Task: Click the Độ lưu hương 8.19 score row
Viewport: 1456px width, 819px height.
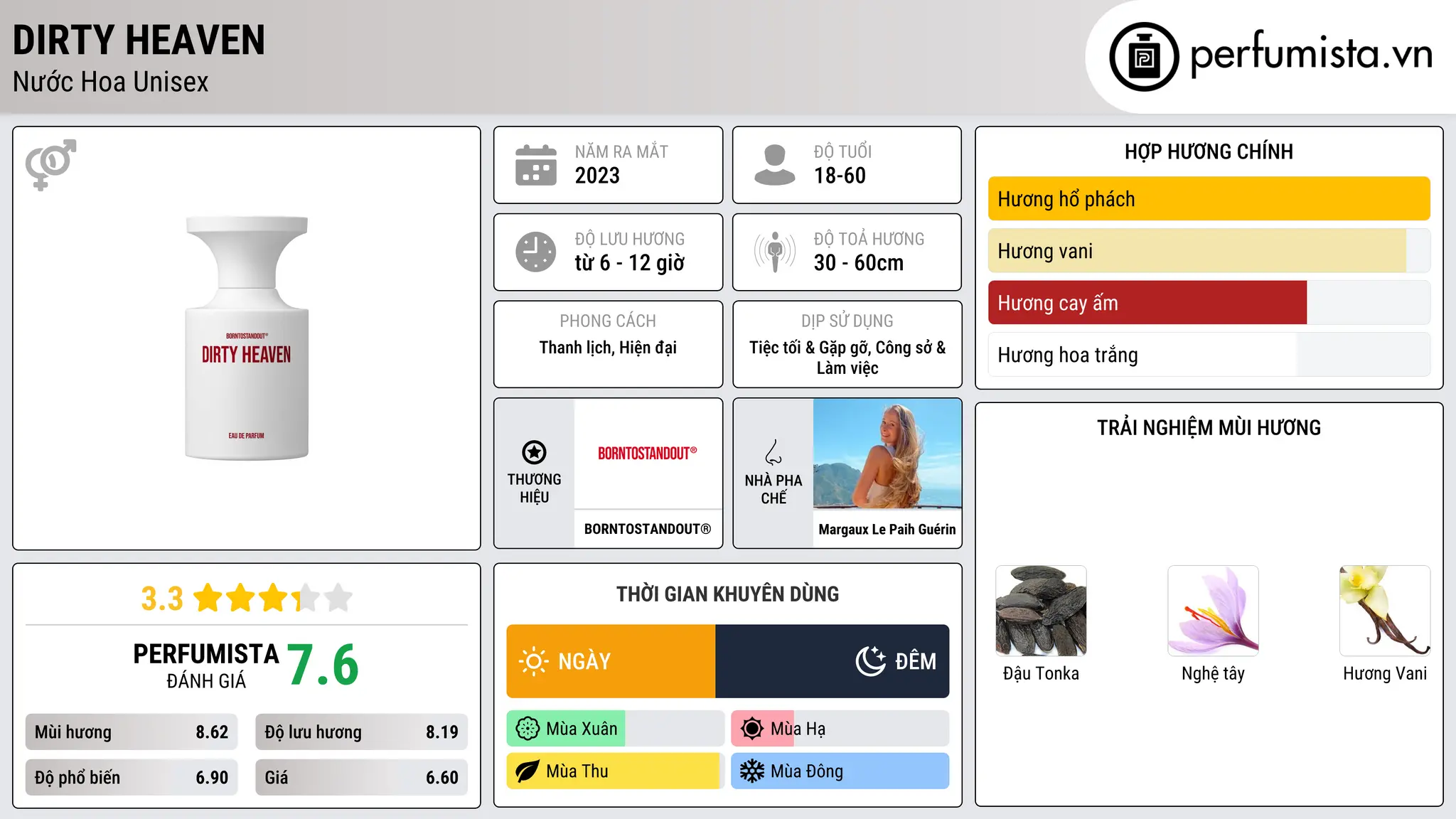Action: click(x=362, y=732)
